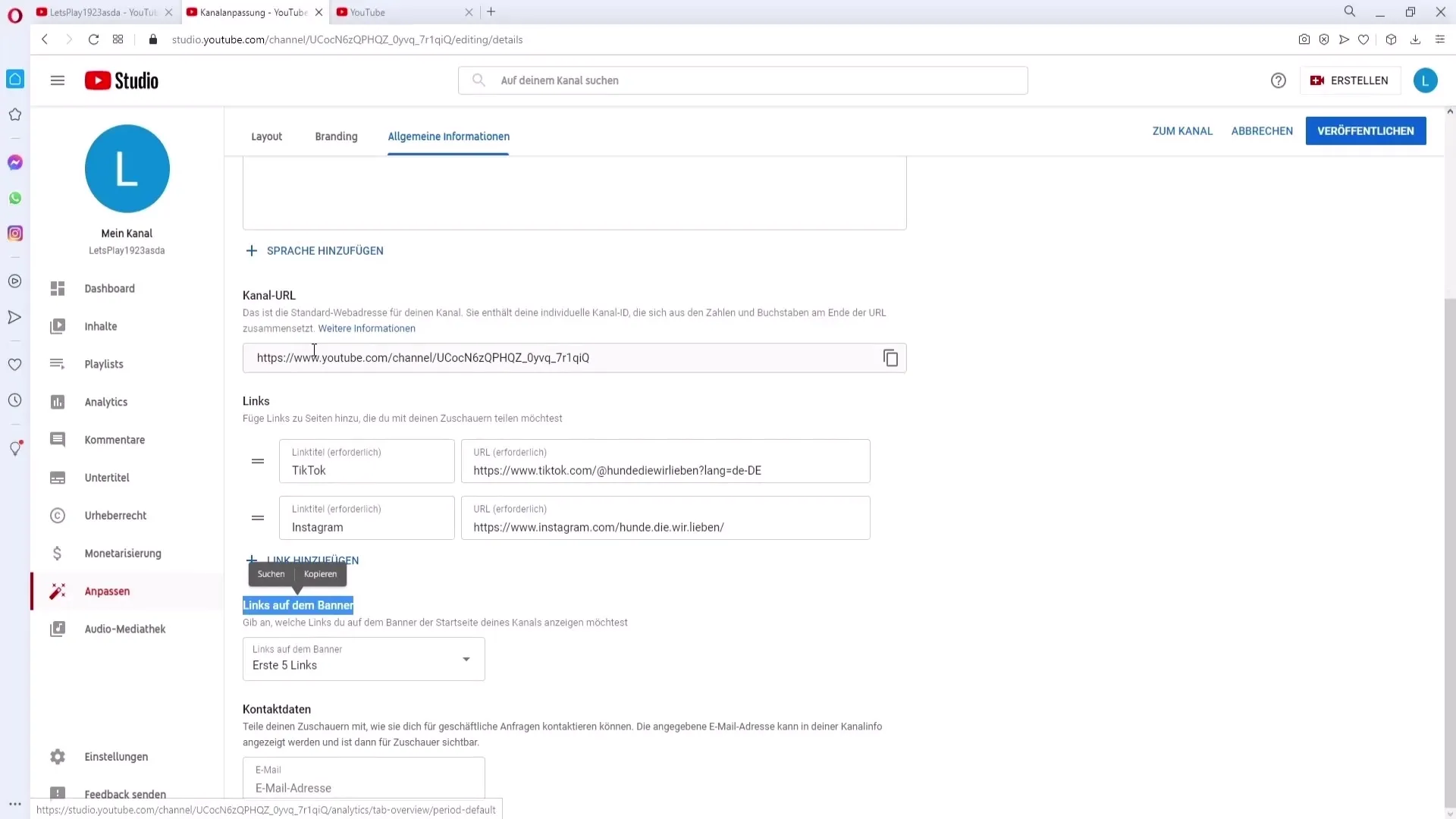Click Suchen in the selection popup
Viewport: 1456px width, 819px height.
[271, 574]
